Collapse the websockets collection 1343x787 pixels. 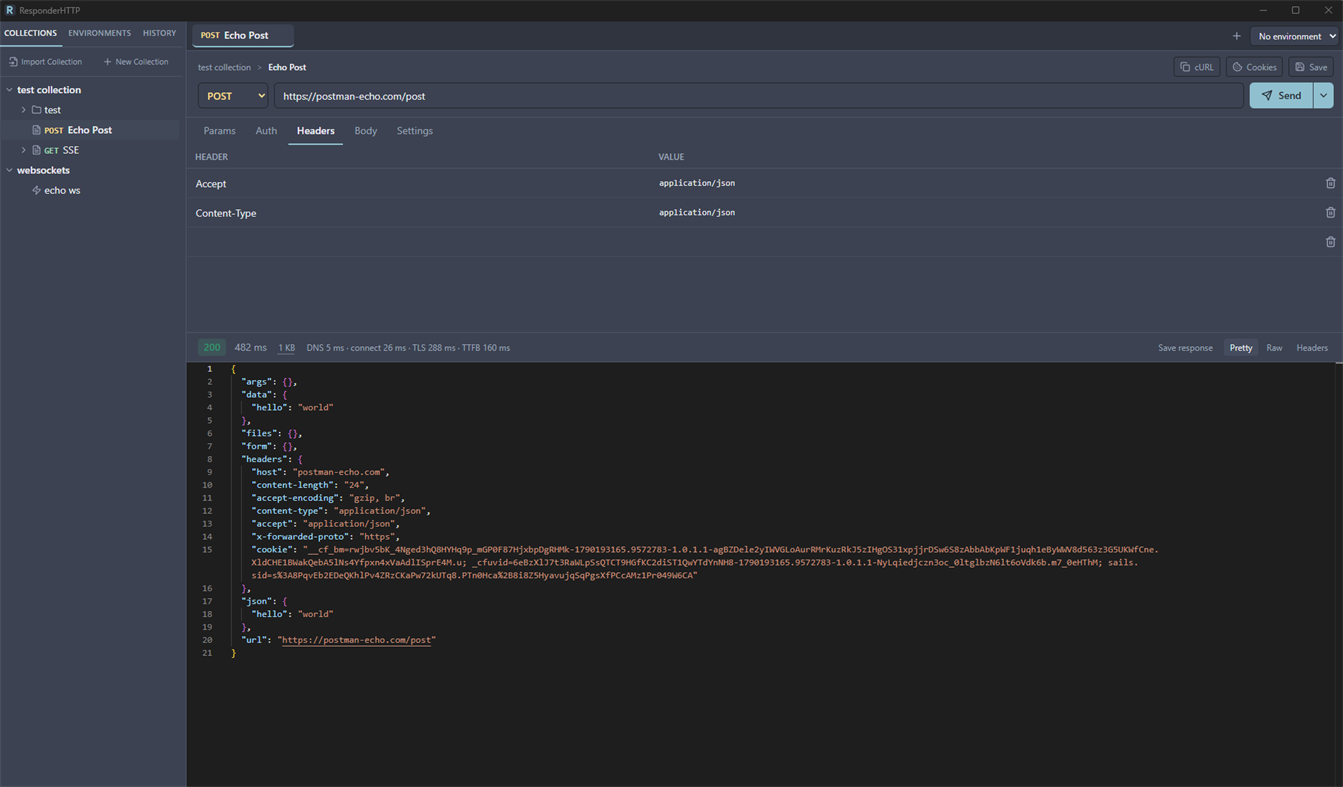tap(10, 170)
